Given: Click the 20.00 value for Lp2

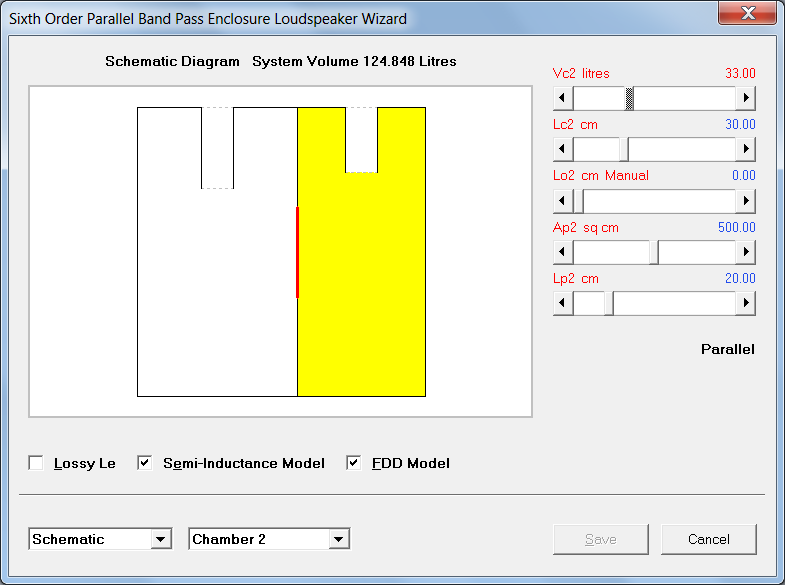Looking at the screenshot, I should [740, 279].
